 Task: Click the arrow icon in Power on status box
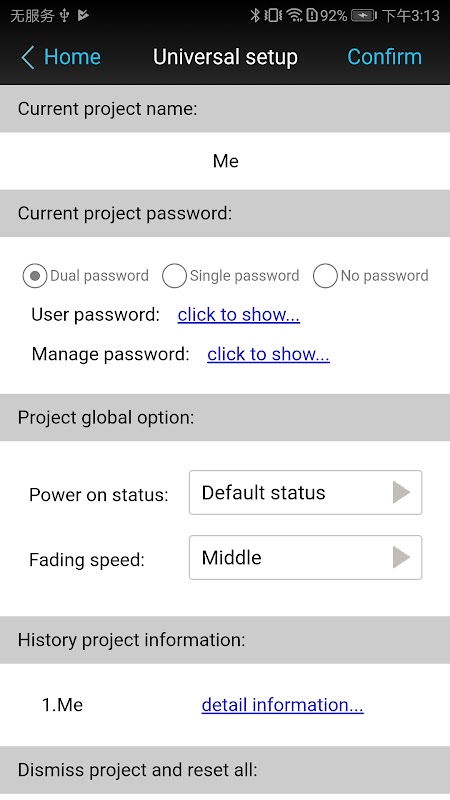402,492
